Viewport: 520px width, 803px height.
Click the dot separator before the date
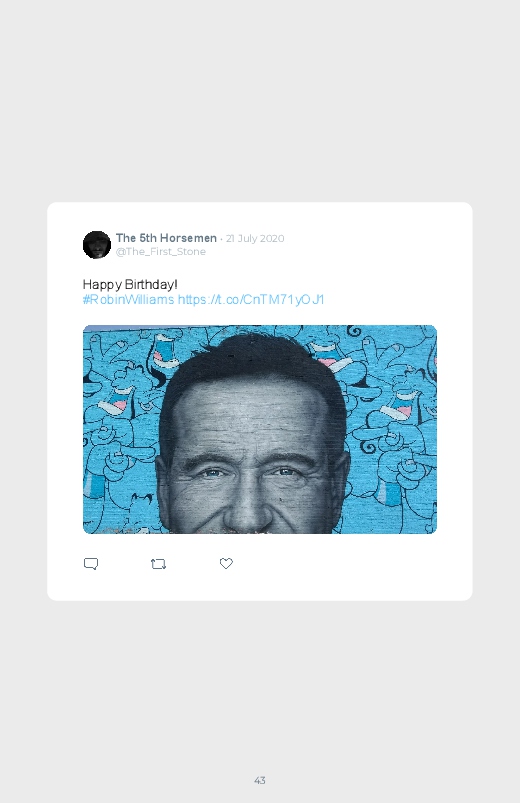coord(221,239)
